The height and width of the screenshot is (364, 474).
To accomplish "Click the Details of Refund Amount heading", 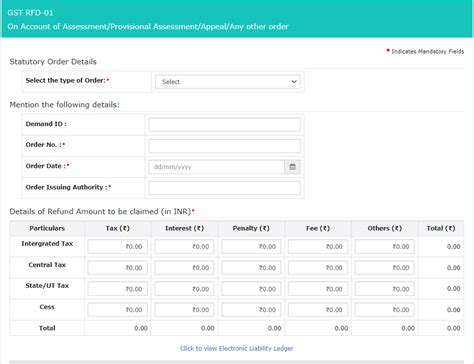I will (x=100, y=212).
